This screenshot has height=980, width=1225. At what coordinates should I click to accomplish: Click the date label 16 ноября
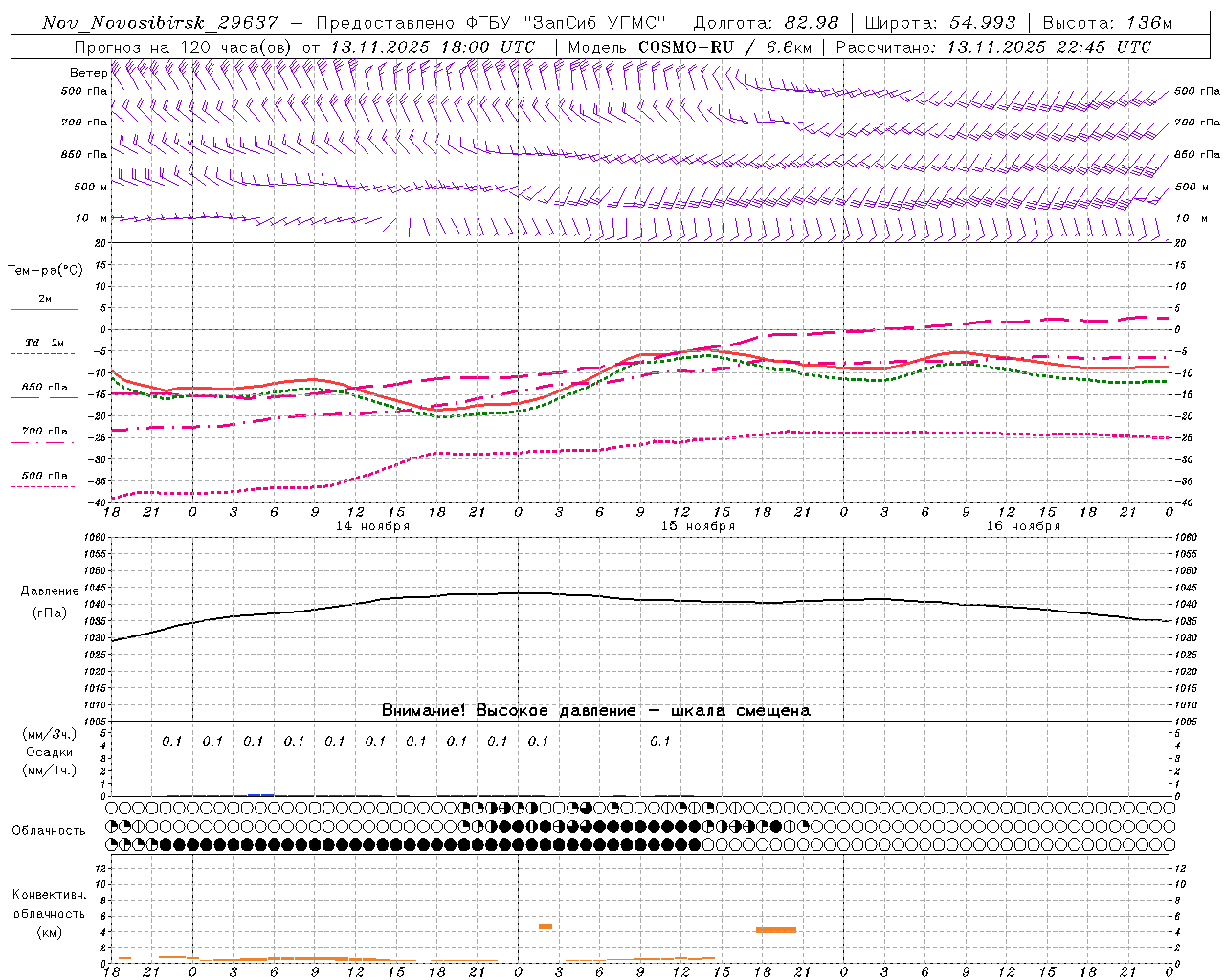(x=1023, y=526)
